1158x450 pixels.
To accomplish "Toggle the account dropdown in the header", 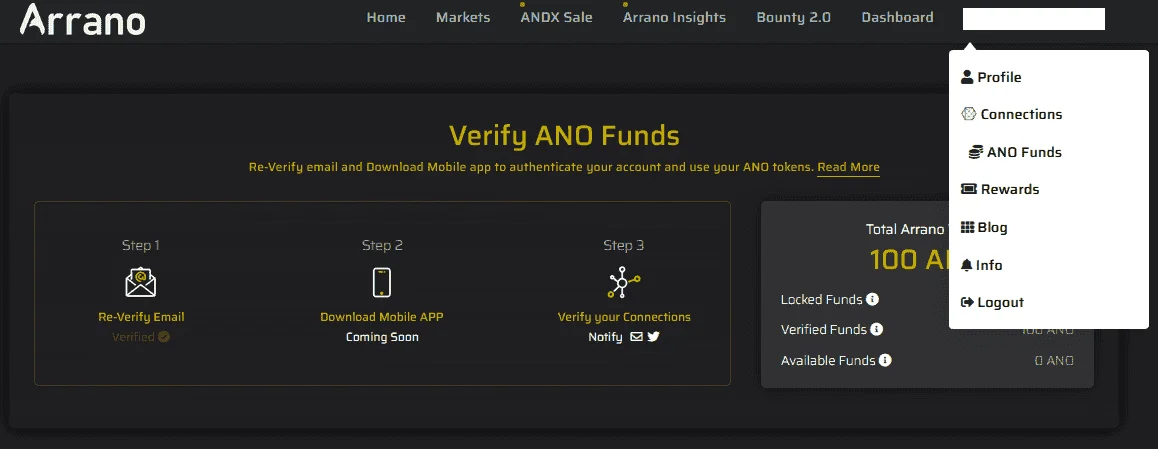I will coord(1034,19).
